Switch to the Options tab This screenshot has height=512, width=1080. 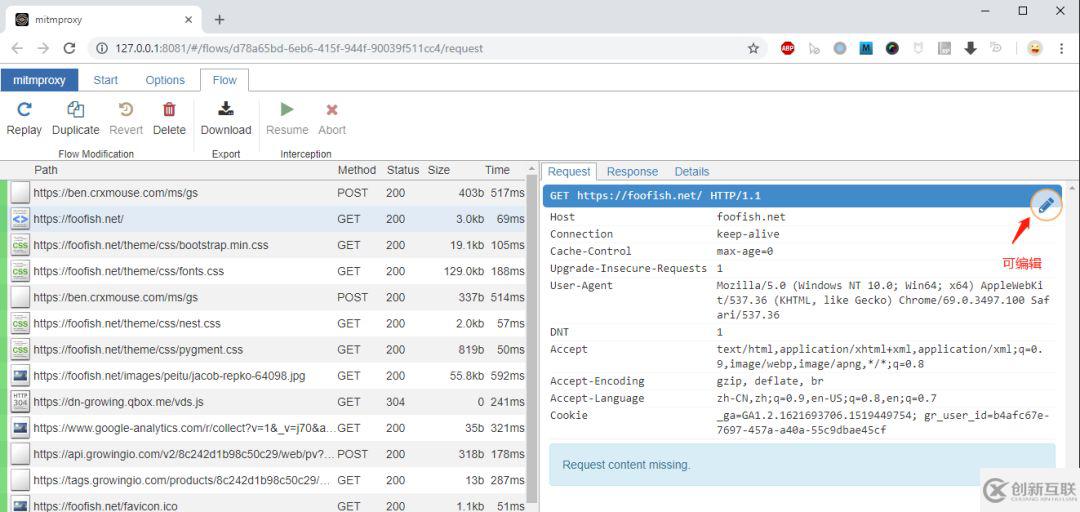click(165, 80)
